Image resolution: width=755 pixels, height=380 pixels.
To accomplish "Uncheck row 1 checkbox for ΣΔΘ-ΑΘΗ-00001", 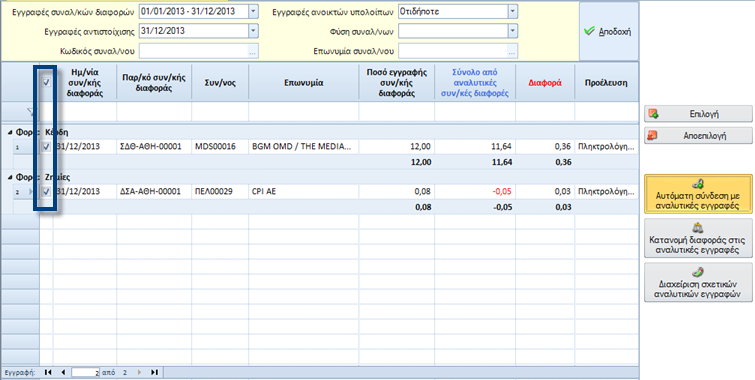I will pos(46,147).
